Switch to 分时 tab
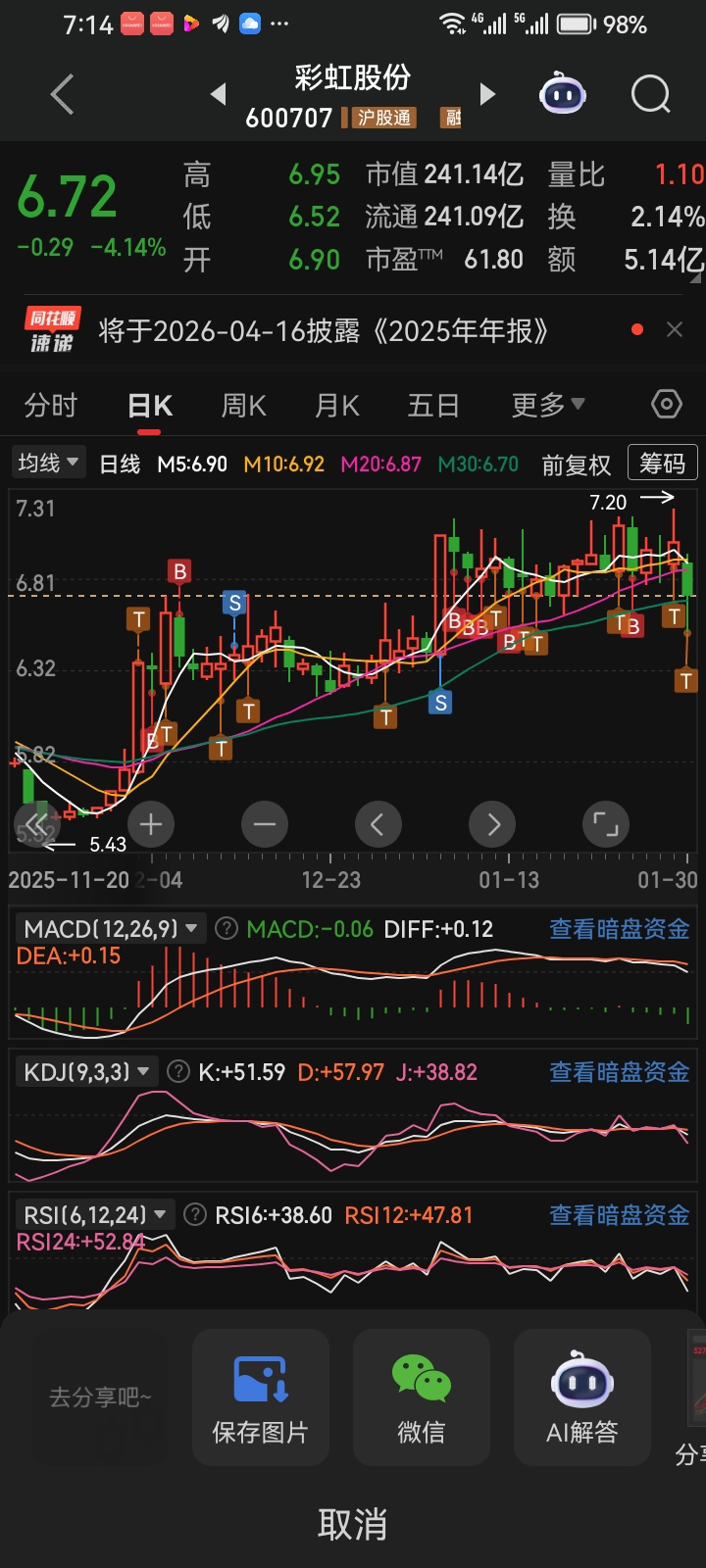Image resolution: width=706 pixels, height=1568 pixels. 51,405
